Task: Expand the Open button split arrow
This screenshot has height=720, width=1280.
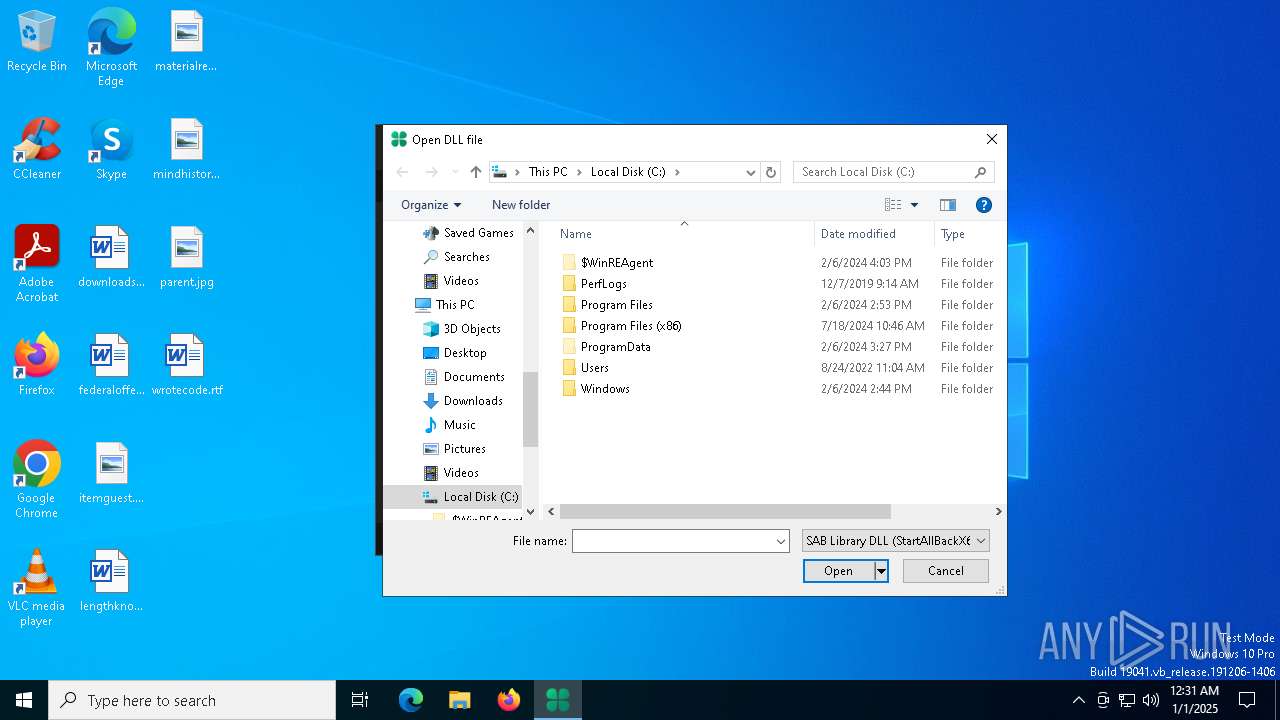Action: click(x=881, y=571)
